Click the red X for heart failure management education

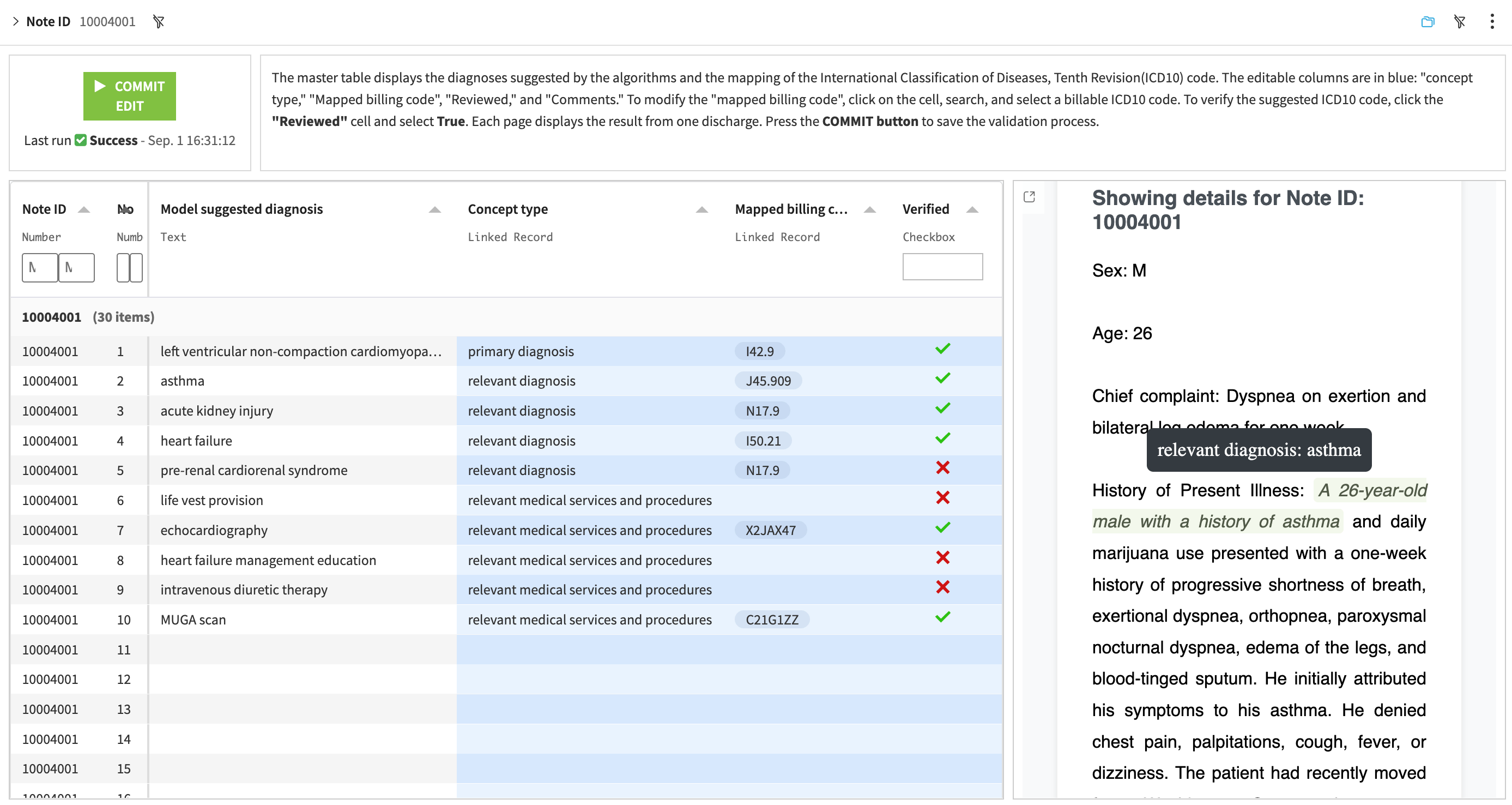coord(942,557)
